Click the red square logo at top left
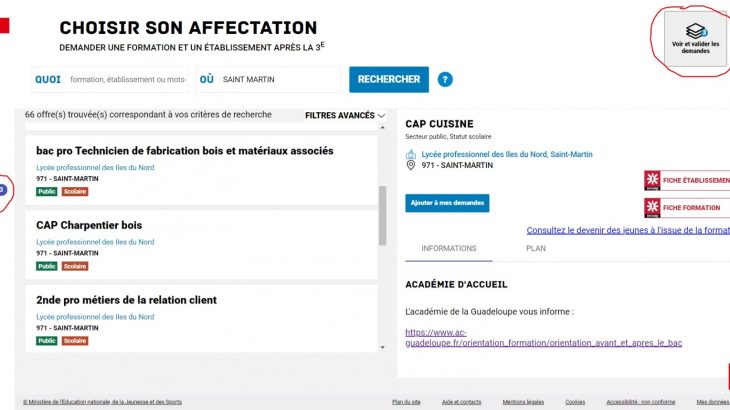This screenshot has width=730, height=410. [4, 25]
